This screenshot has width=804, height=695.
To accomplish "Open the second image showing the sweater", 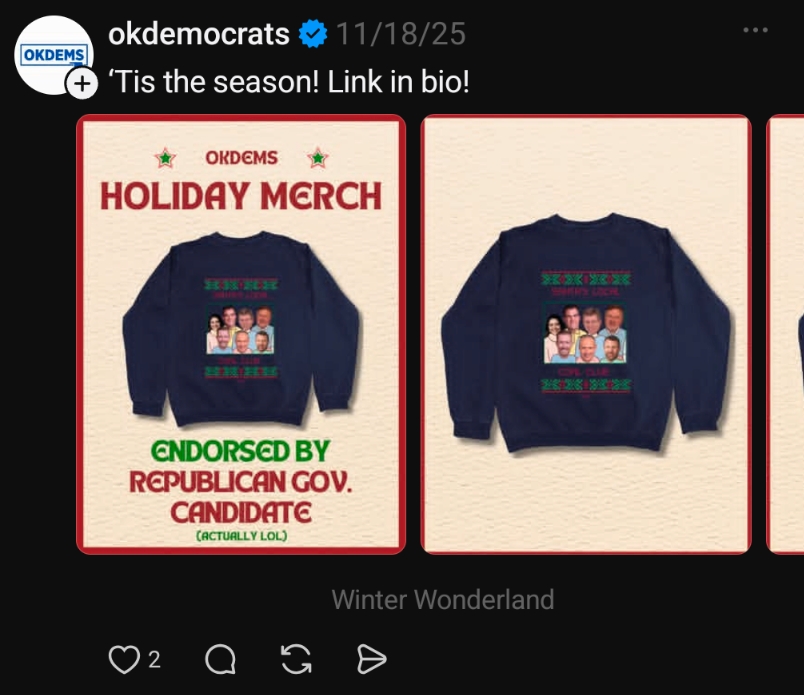I will coord(585,335).
